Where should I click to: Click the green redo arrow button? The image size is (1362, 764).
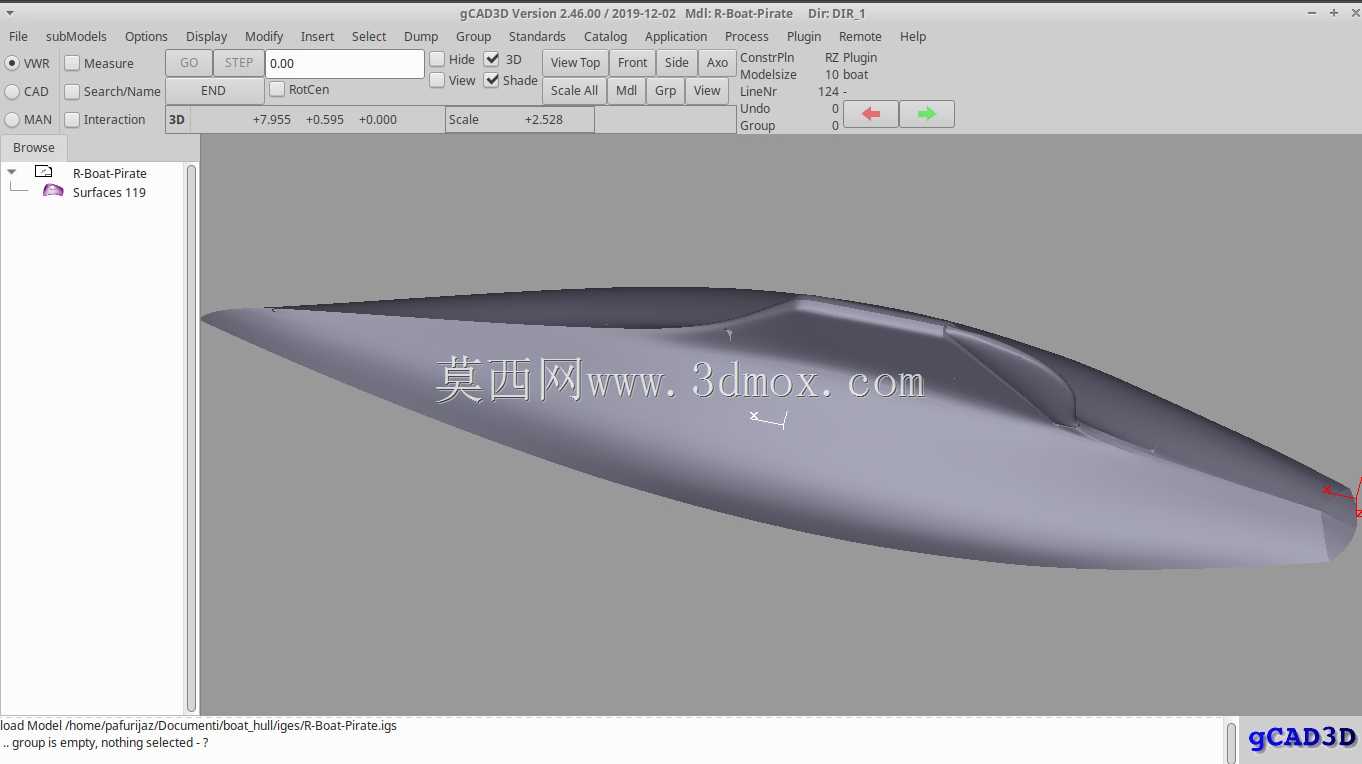(x=926, y=114)
